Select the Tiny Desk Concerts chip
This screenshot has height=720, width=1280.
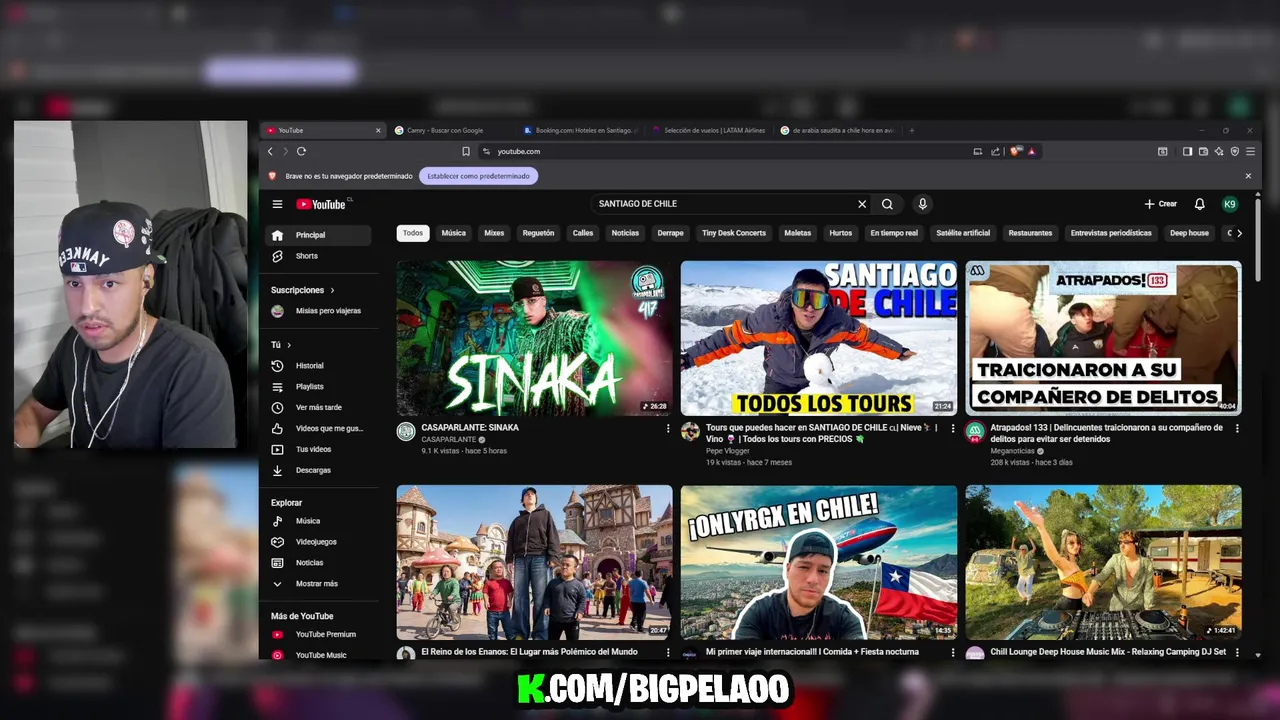[734, 233]
